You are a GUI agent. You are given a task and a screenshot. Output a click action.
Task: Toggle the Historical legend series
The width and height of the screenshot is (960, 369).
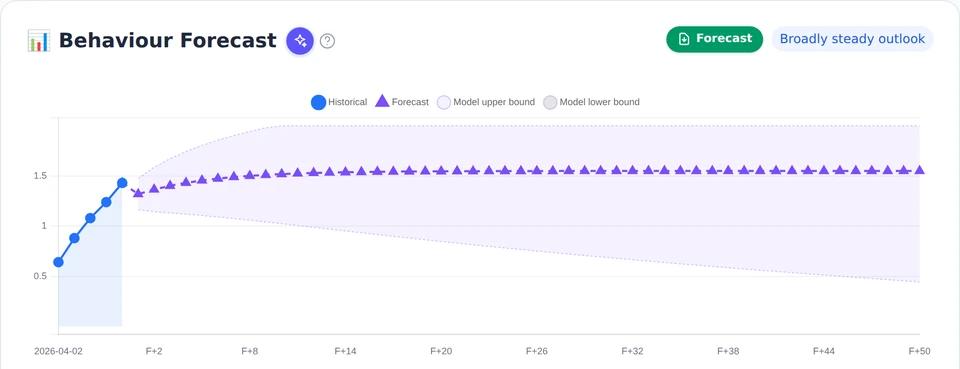pos(339,102)
